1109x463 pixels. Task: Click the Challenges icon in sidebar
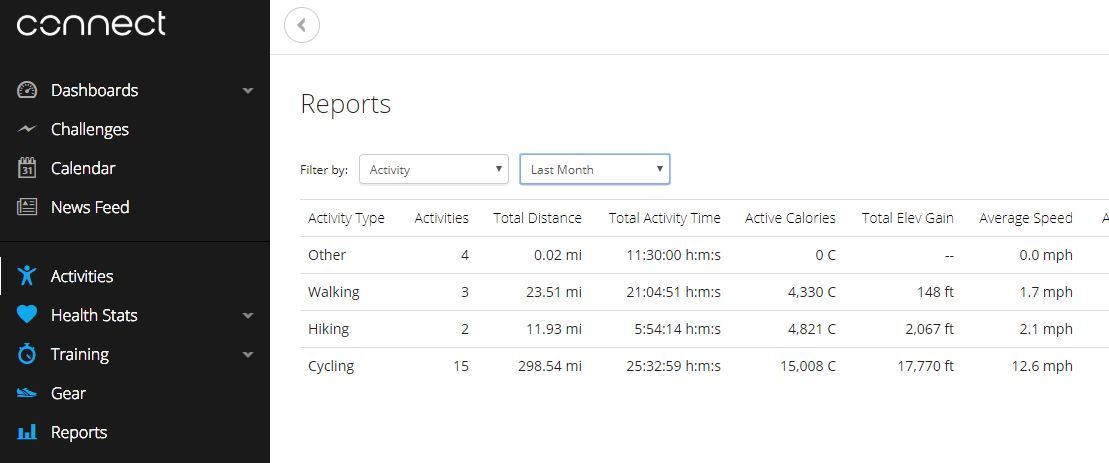[x=27, y=129]
